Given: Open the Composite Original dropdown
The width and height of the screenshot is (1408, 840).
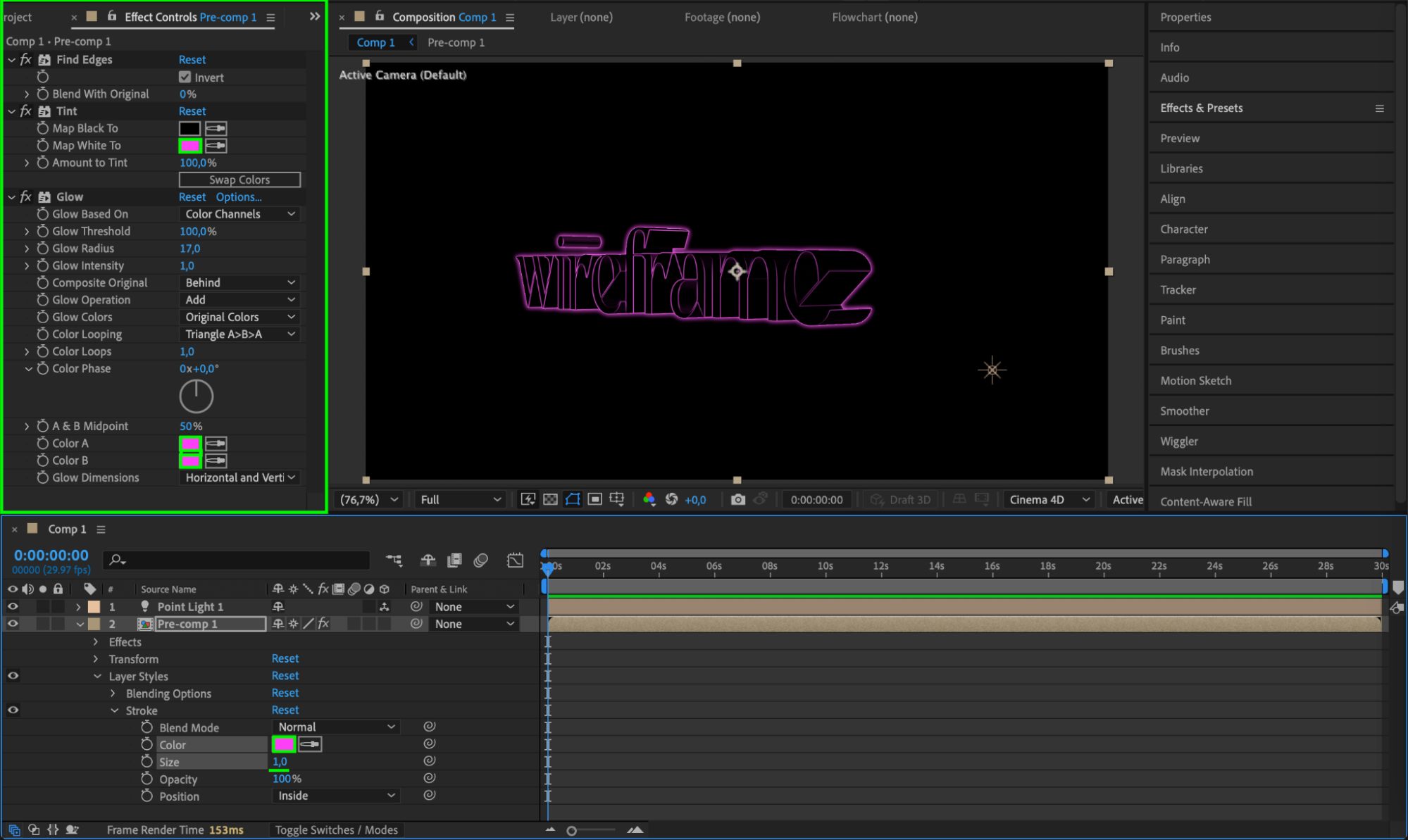Looking at the screenshot, I should (x=239, y=282).
